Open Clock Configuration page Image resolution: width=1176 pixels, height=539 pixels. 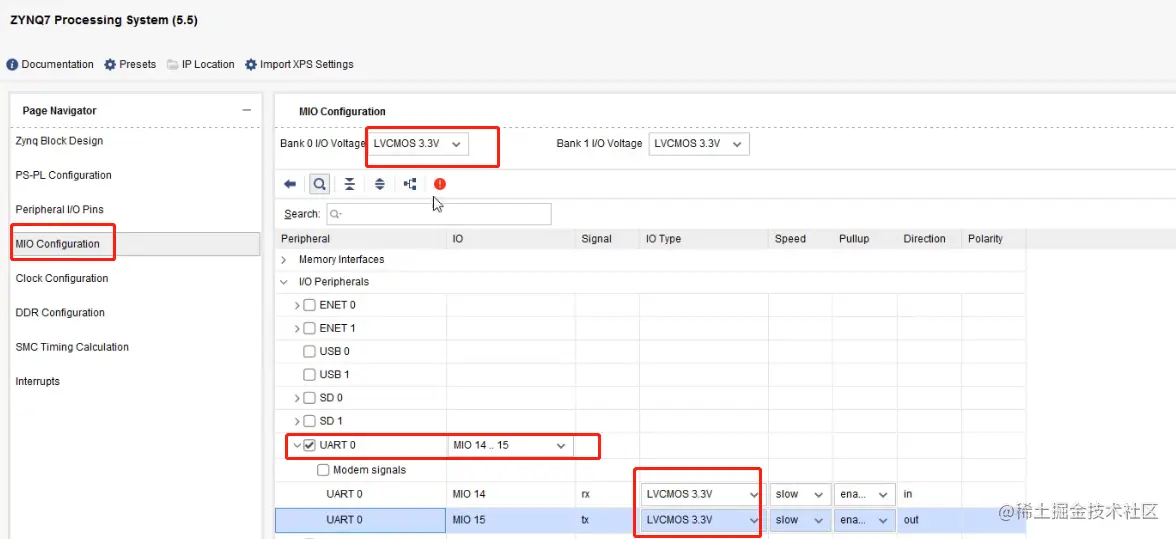point(62,278)
